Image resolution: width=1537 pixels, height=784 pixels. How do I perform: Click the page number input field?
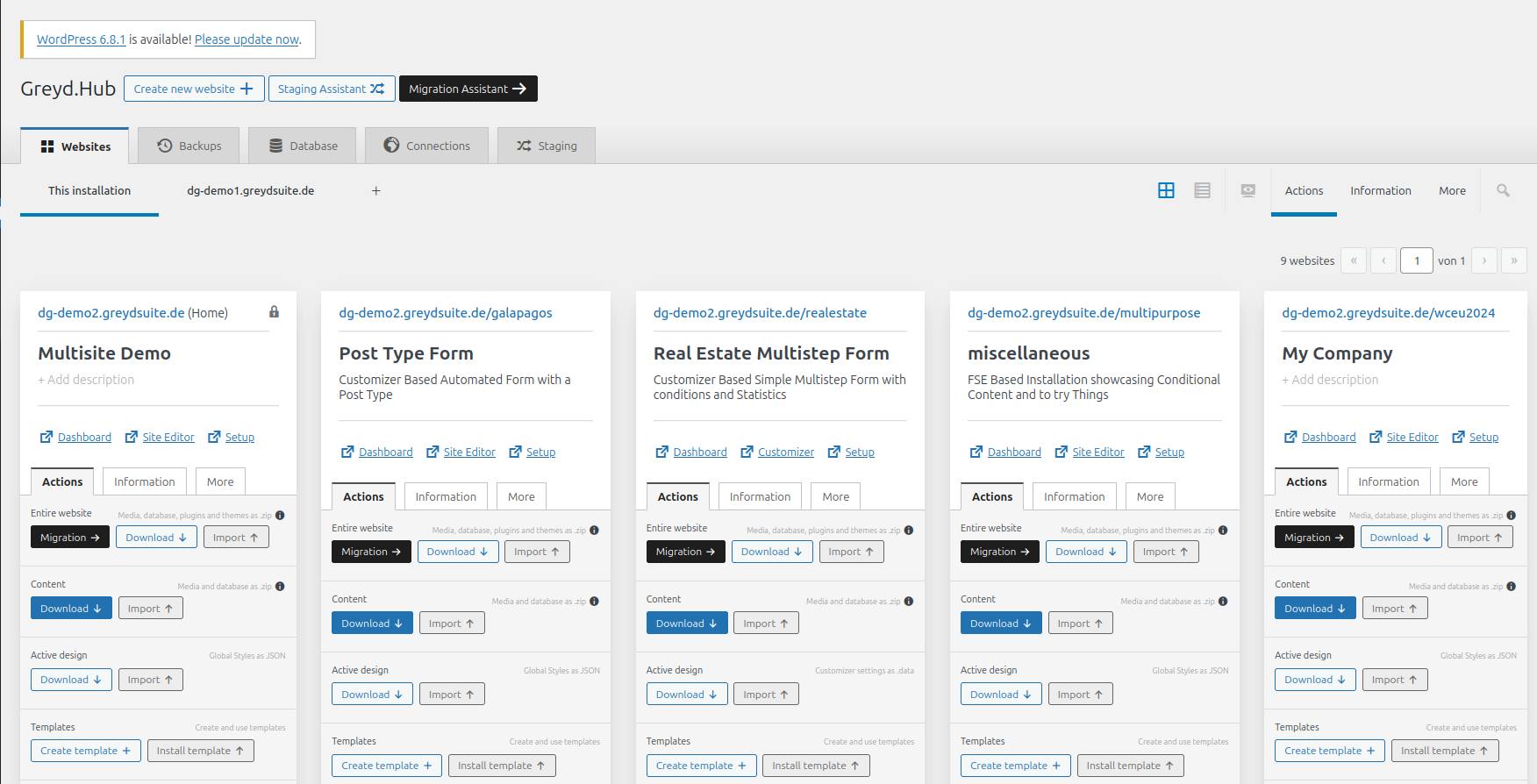click(x=1417, y=260)
